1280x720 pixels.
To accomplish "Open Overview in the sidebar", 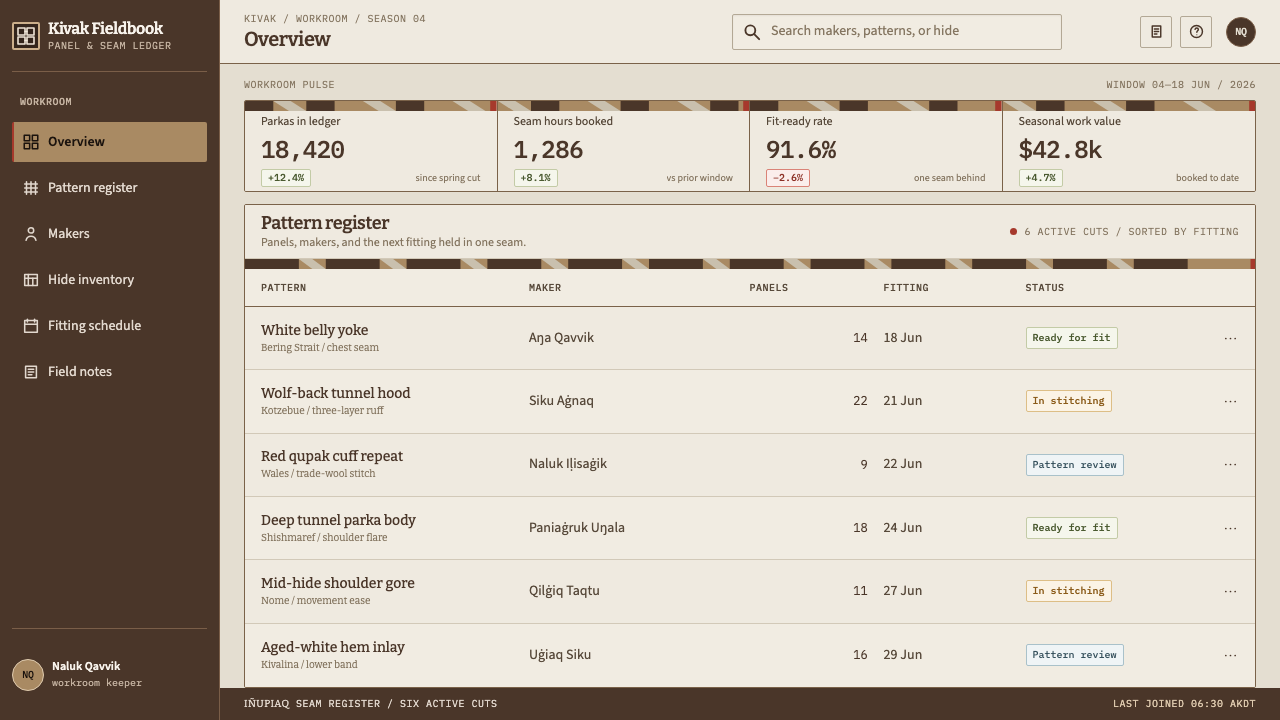I will click(x=110, y=142).
